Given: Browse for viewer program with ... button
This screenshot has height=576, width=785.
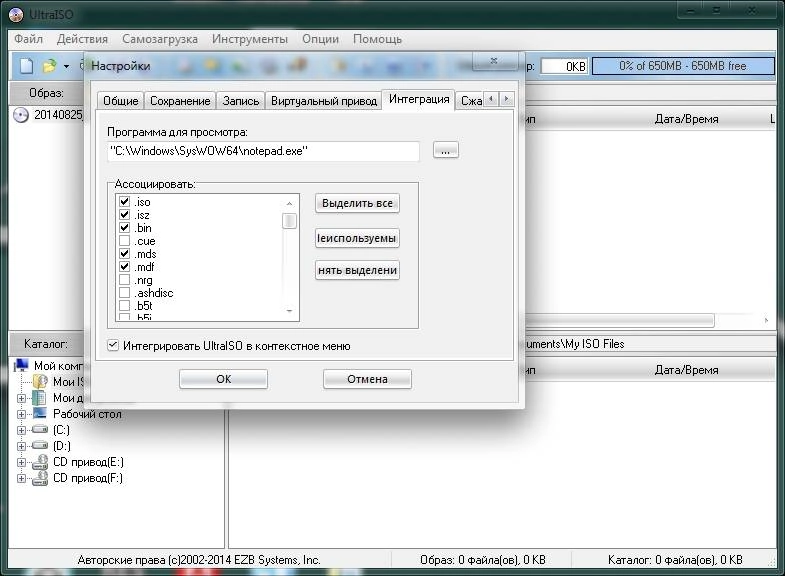Looking at the screenshot, I should [x=446, y=150].
